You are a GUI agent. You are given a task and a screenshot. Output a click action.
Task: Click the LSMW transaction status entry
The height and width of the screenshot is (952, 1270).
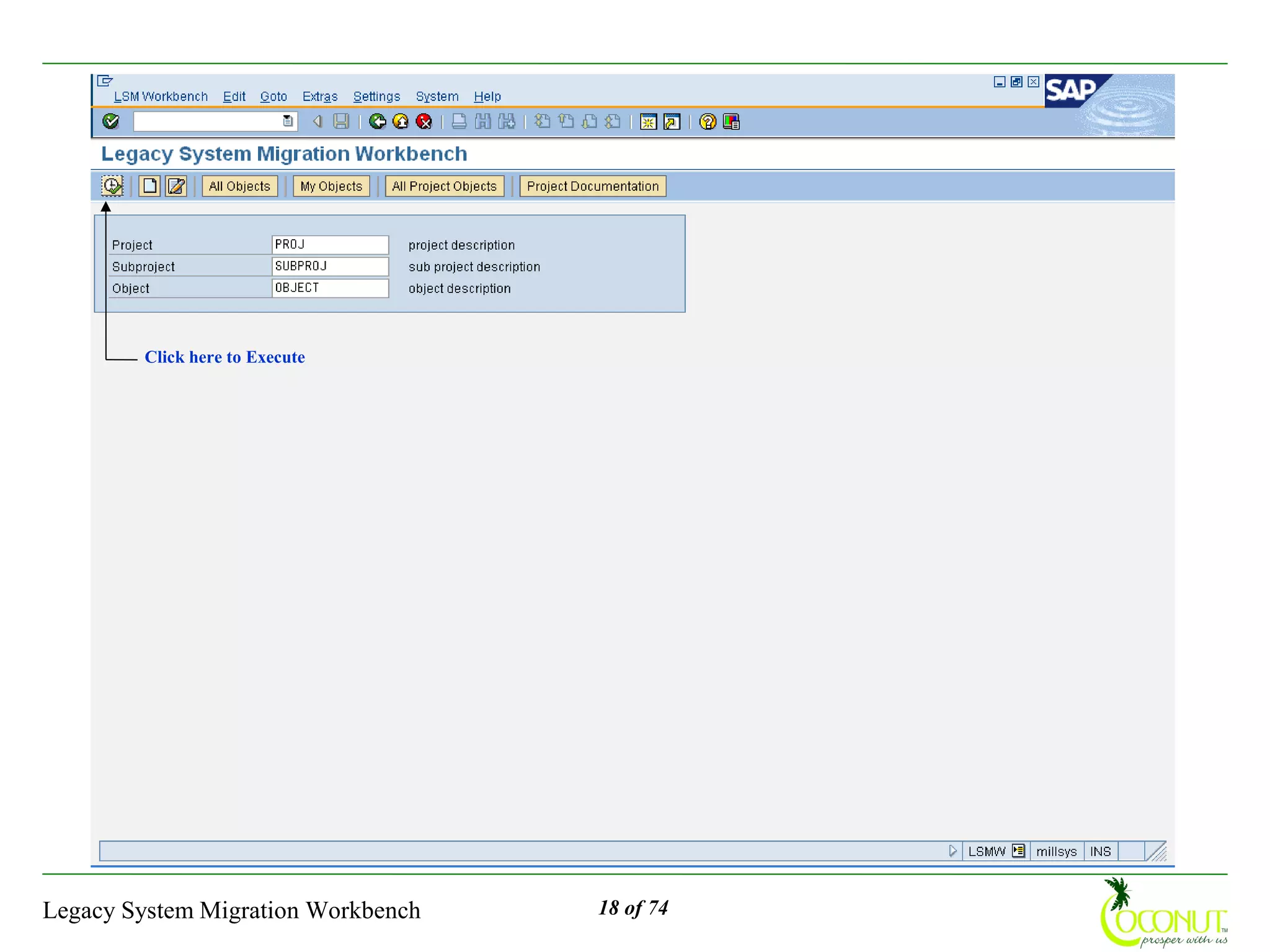987,852
